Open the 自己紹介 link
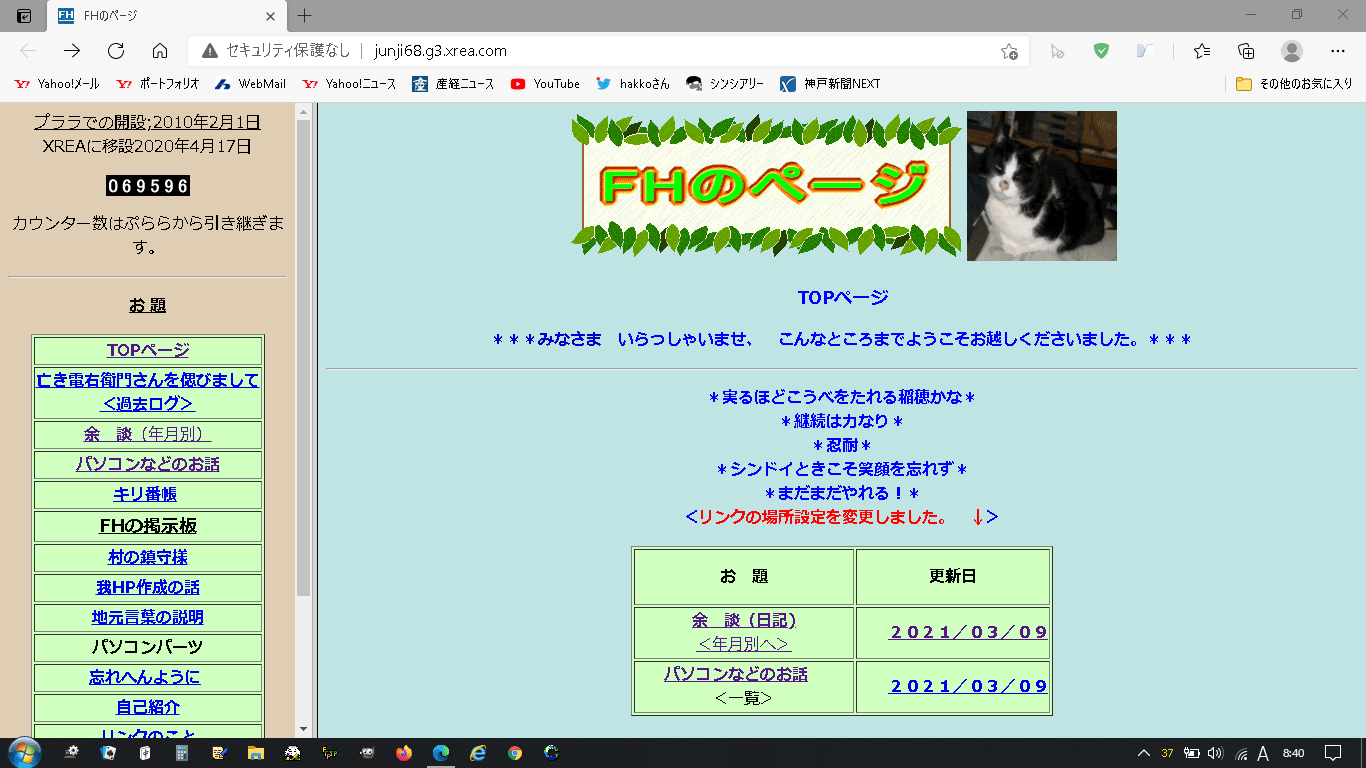Screen dimensions: 1366x768 tap(148, 707)
